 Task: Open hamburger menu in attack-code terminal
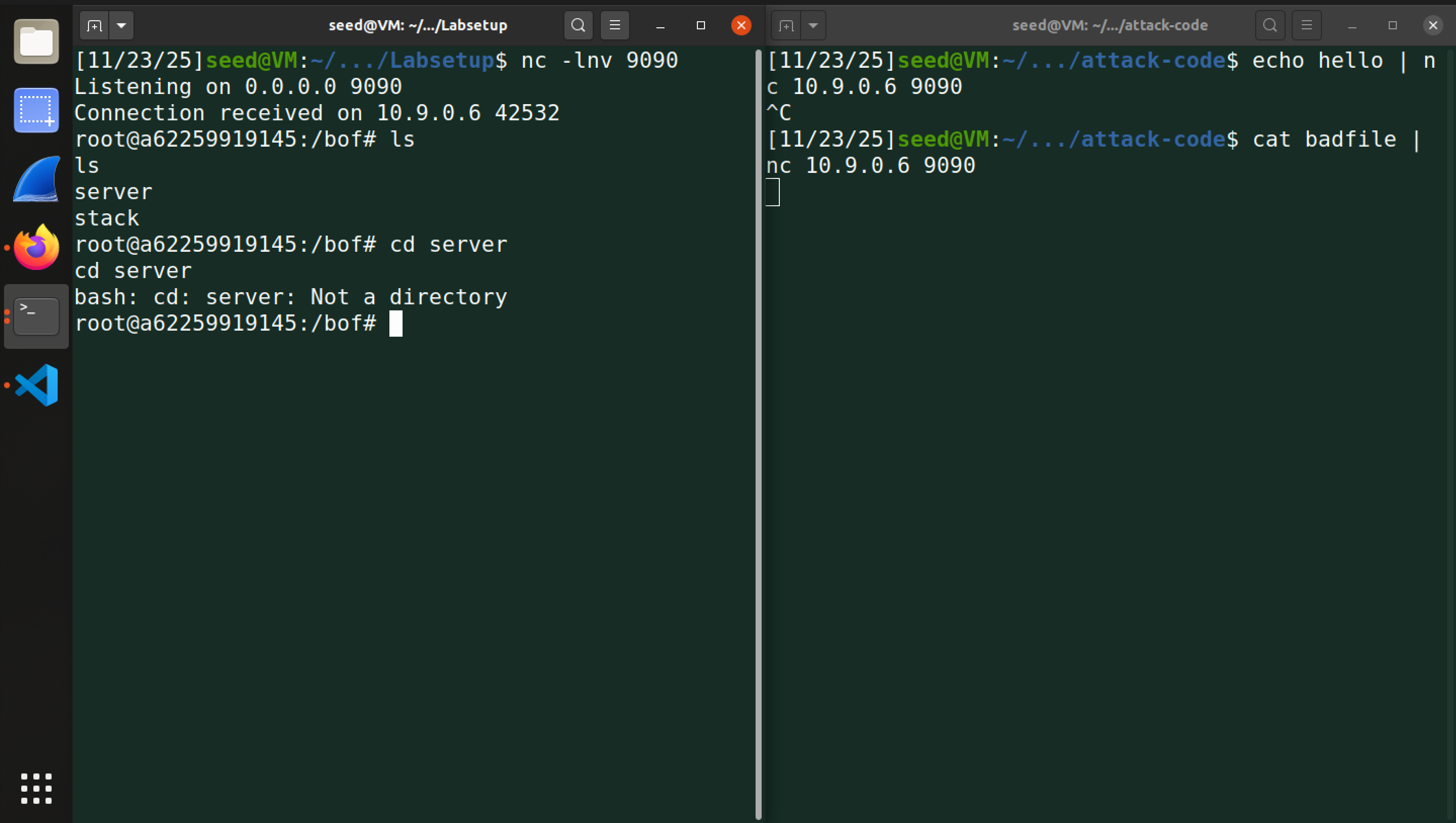1306,25
